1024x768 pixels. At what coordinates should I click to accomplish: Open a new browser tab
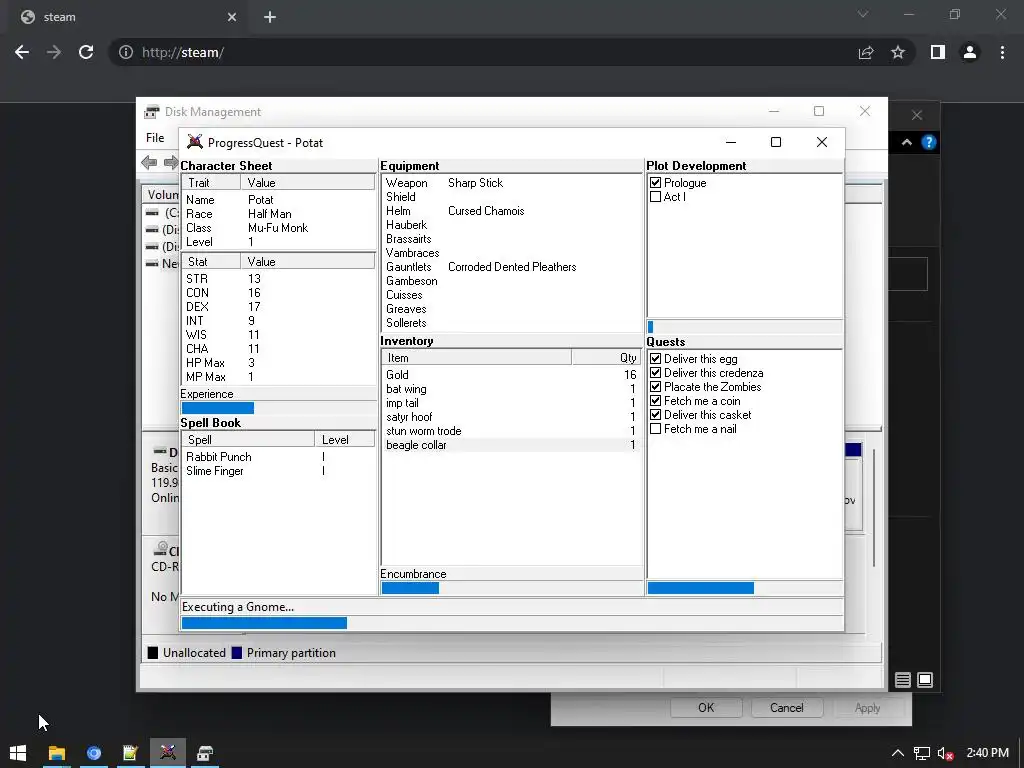[270, 17]
